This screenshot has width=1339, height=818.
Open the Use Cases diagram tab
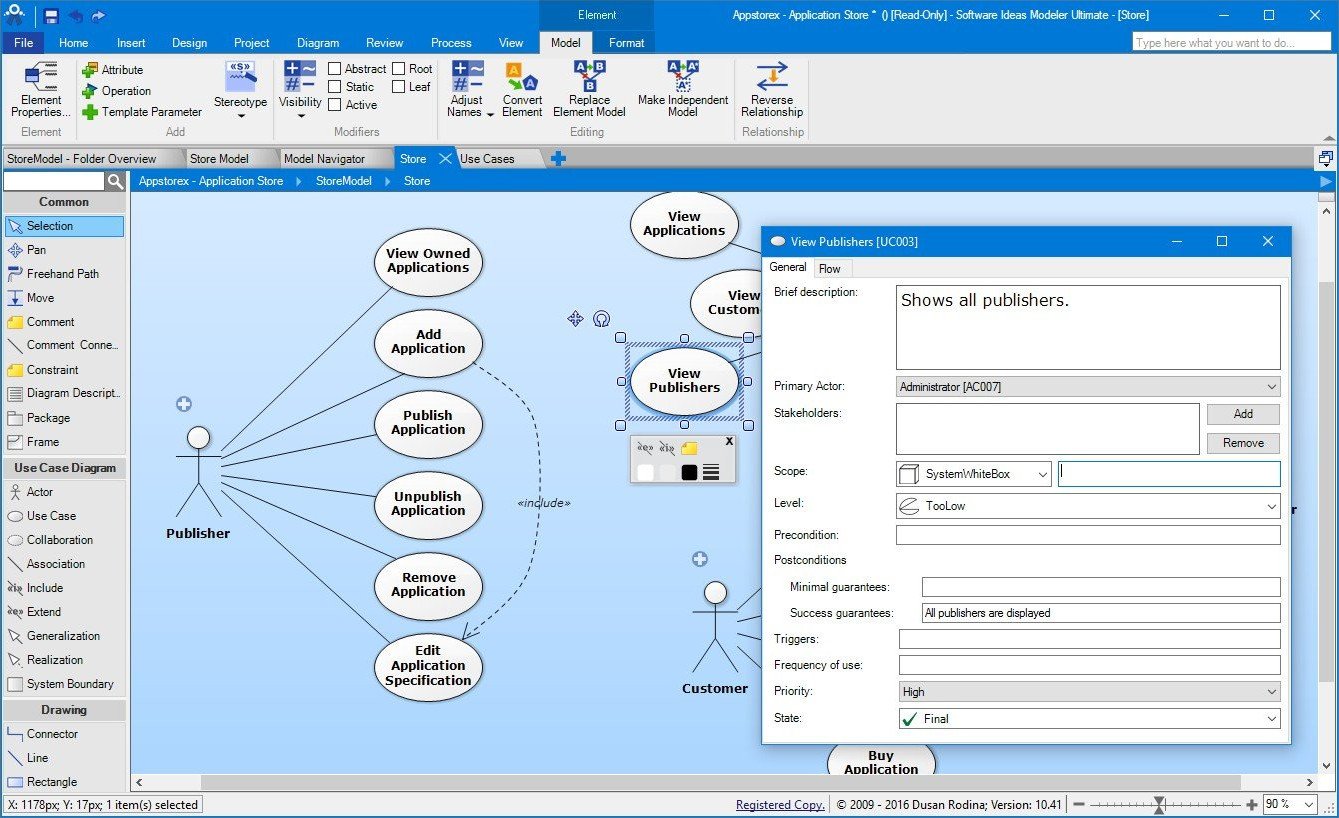coord(487,158)
